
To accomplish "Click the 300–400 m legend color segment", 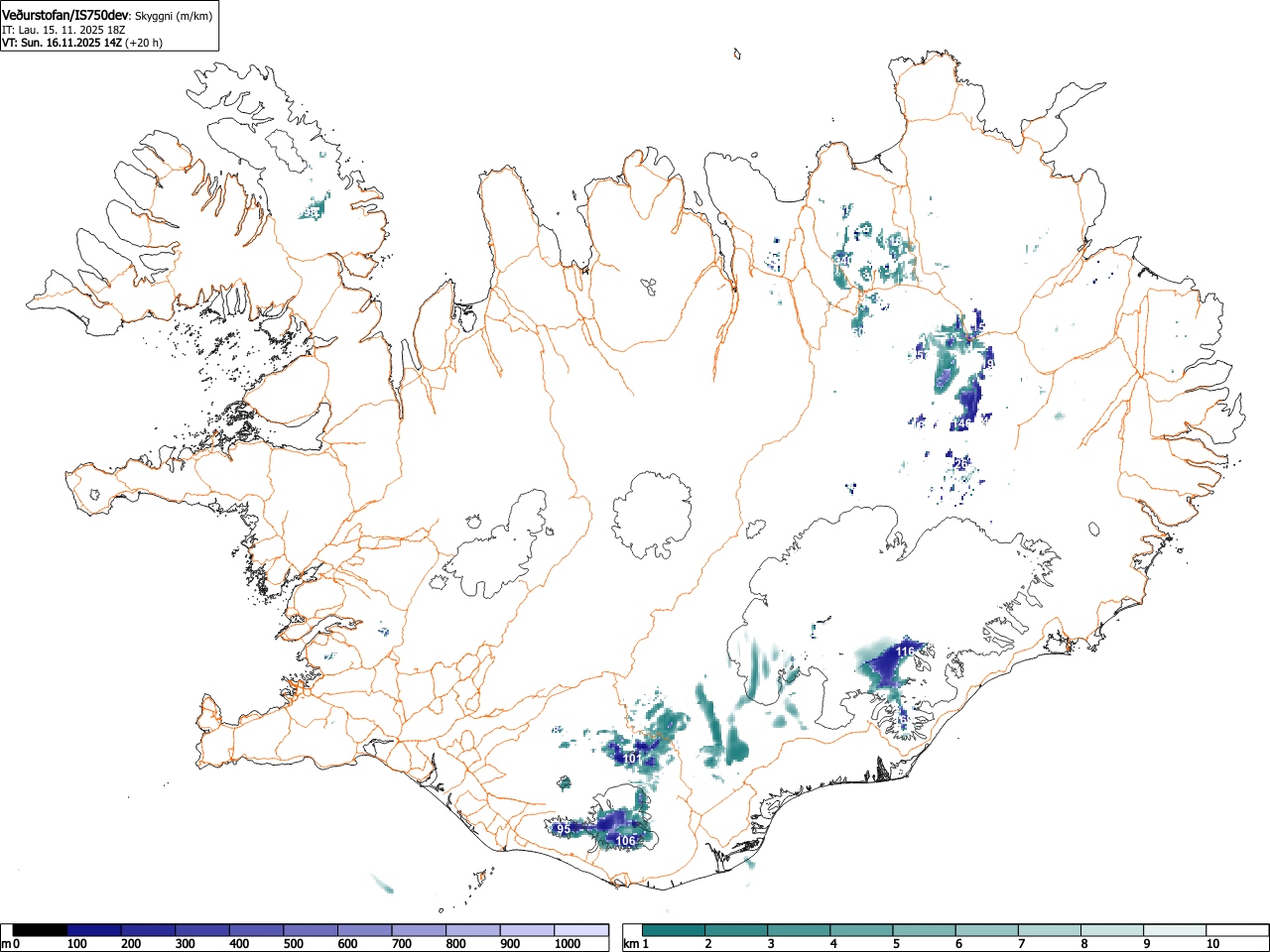I will [202, 930].
